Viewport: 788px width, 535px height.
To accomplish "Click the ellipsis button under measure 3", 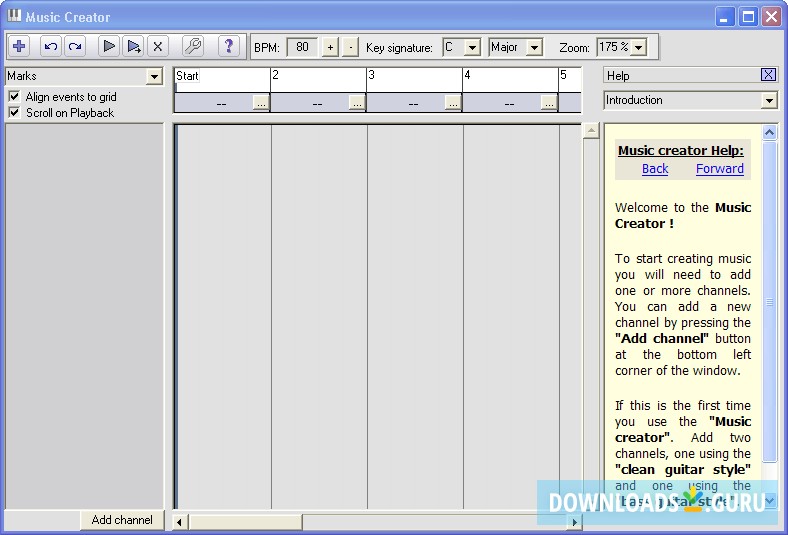I will [x=453, y=103].
